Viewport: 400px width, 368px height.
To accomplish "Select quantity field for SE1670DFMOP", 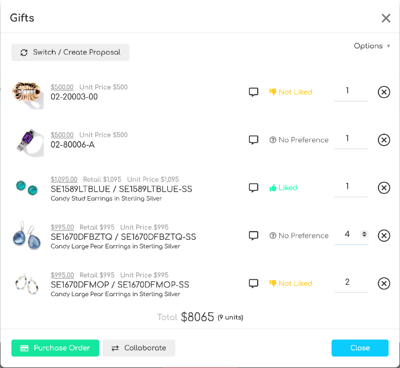I will [351, 283].
